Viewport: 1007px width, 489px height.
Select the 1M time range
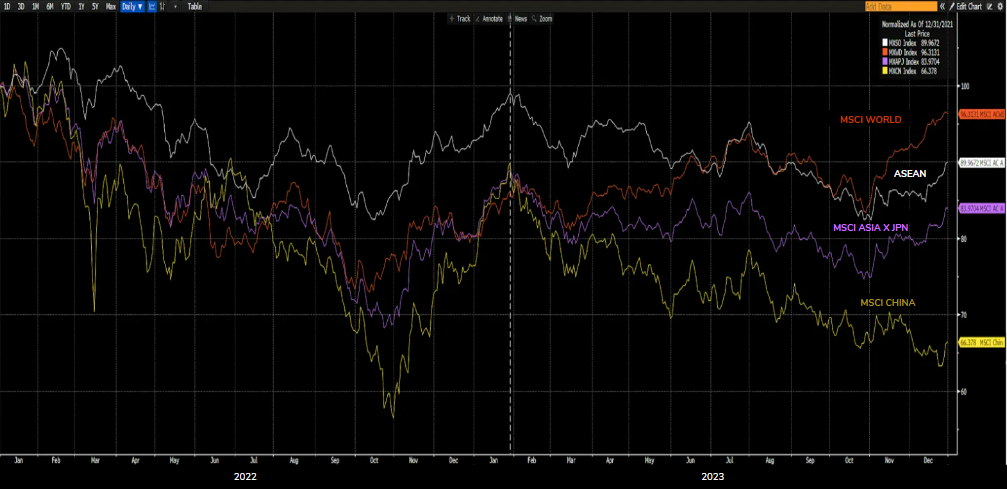coord(35,6)
